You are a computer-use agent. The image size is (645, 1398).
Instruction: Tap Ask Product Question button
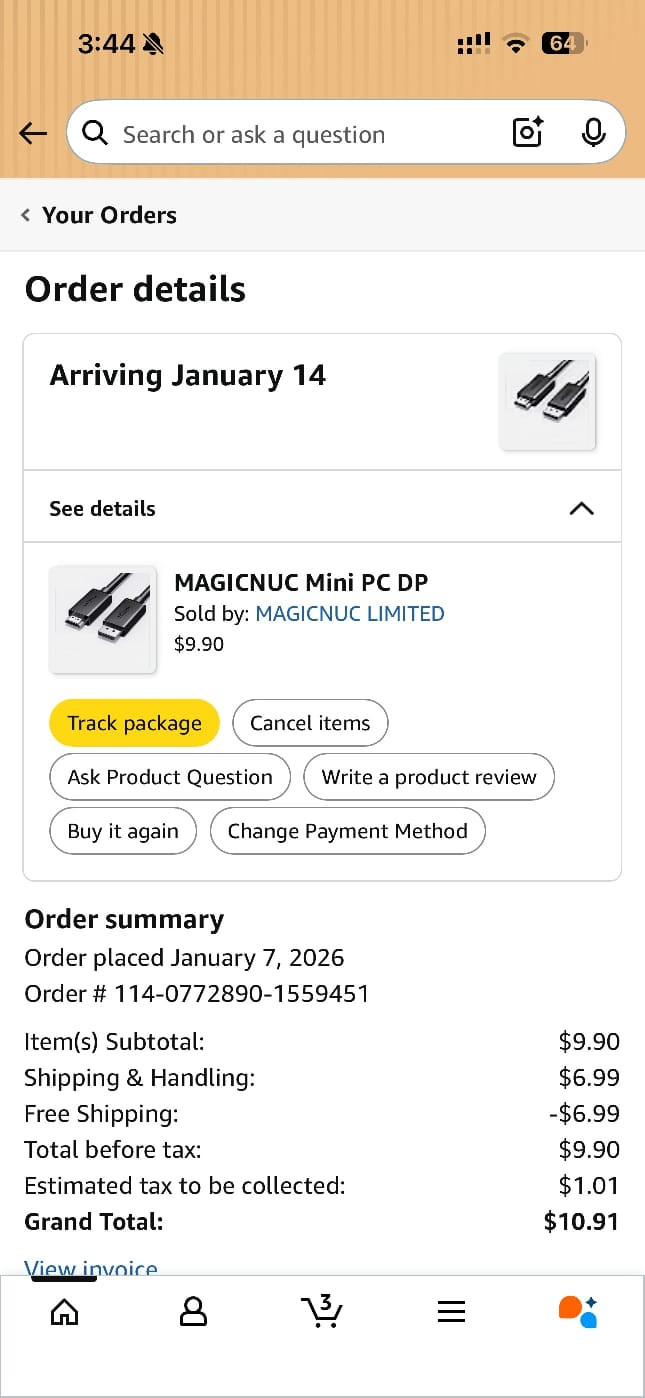[x=170, y=777]
